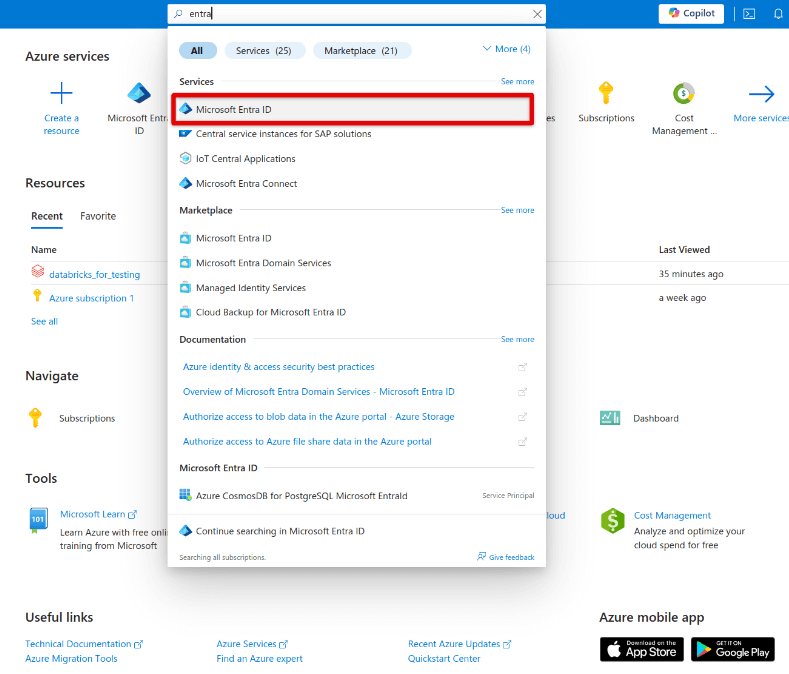The height and width of the screenshot is (674, 789).
Task: Click Subscriptions key icon in Azure services
Action: pos(606,93)
